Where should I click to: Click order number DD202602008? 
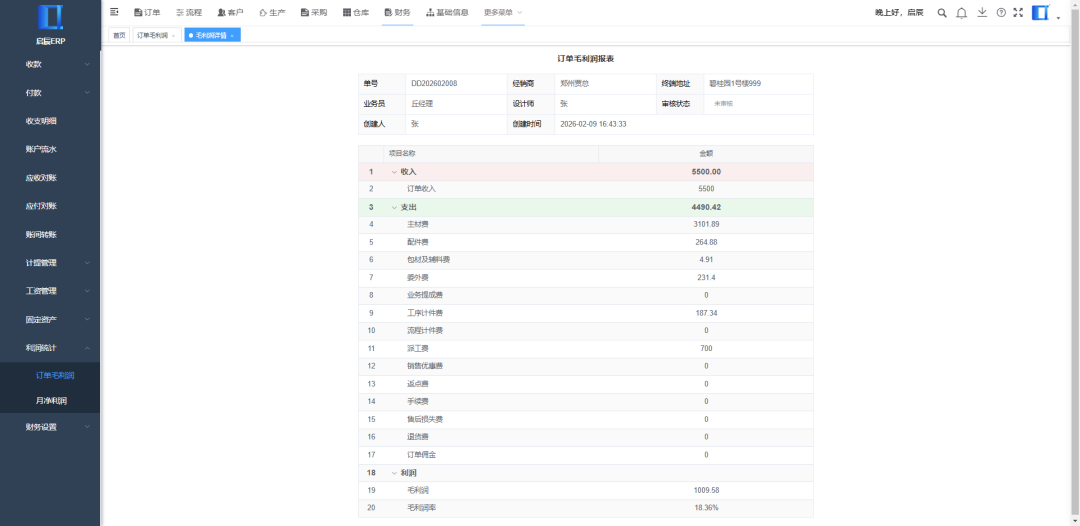[x=434, y=83]
